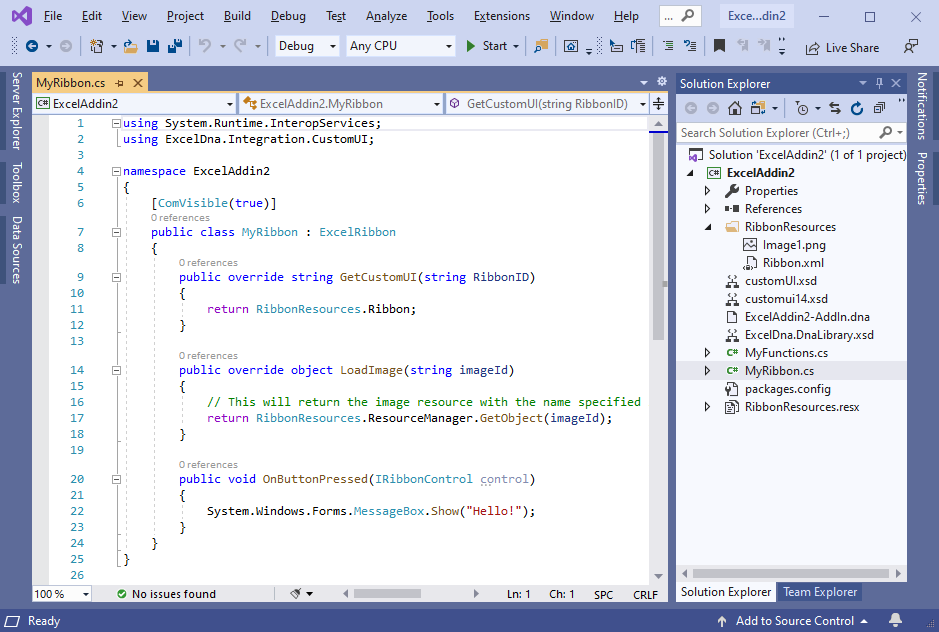Collapse the OnButtonPressed method outlining box
The height and width of the screenshot is (632, 939).
[116, 479]
